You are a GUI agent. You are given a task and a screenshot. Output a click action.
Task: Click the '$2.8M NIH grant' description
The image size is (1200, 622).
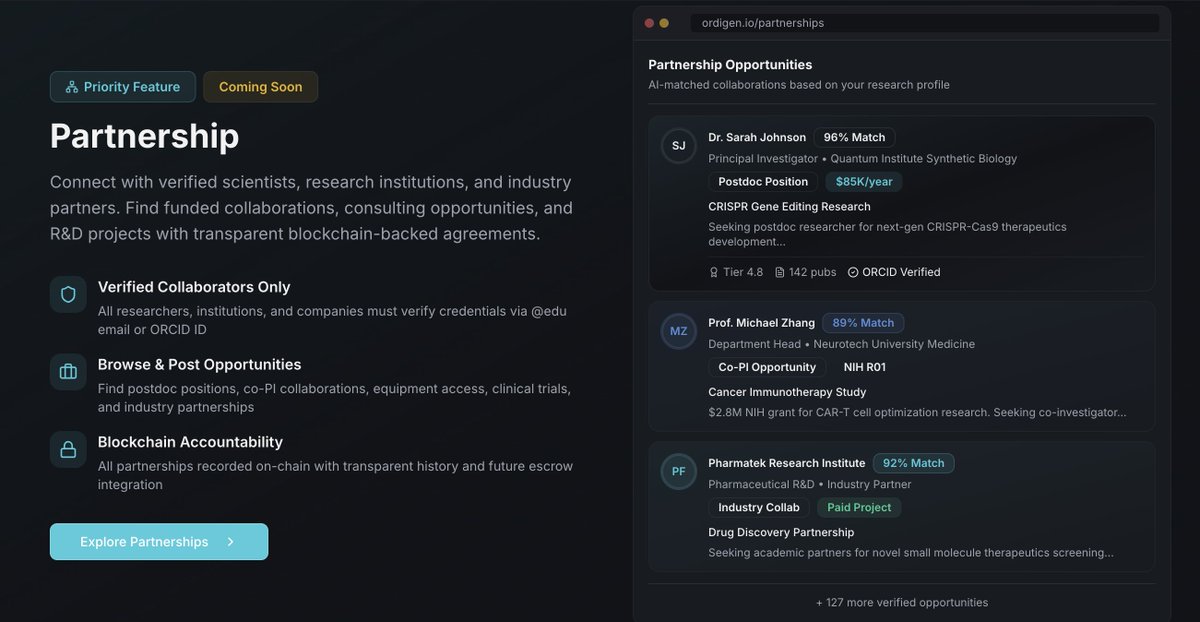pyautogui.click(x=917, y=412)
